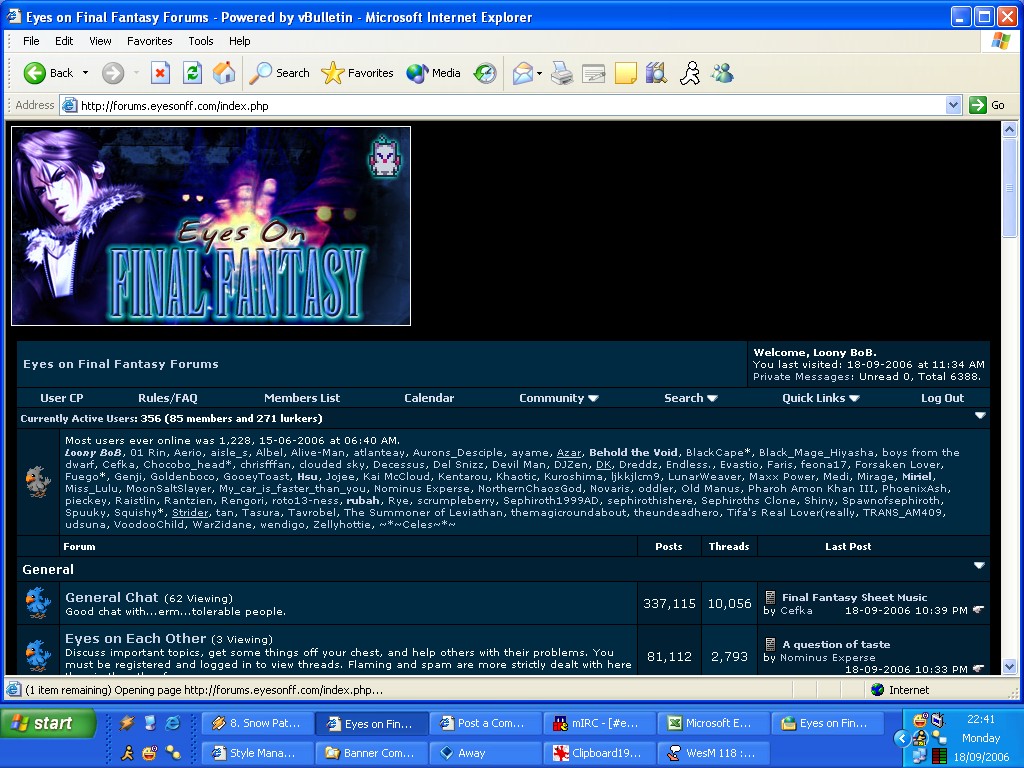Open Azar's profile in the active users list
This screenshot has height=768, width=1024.
568,453
